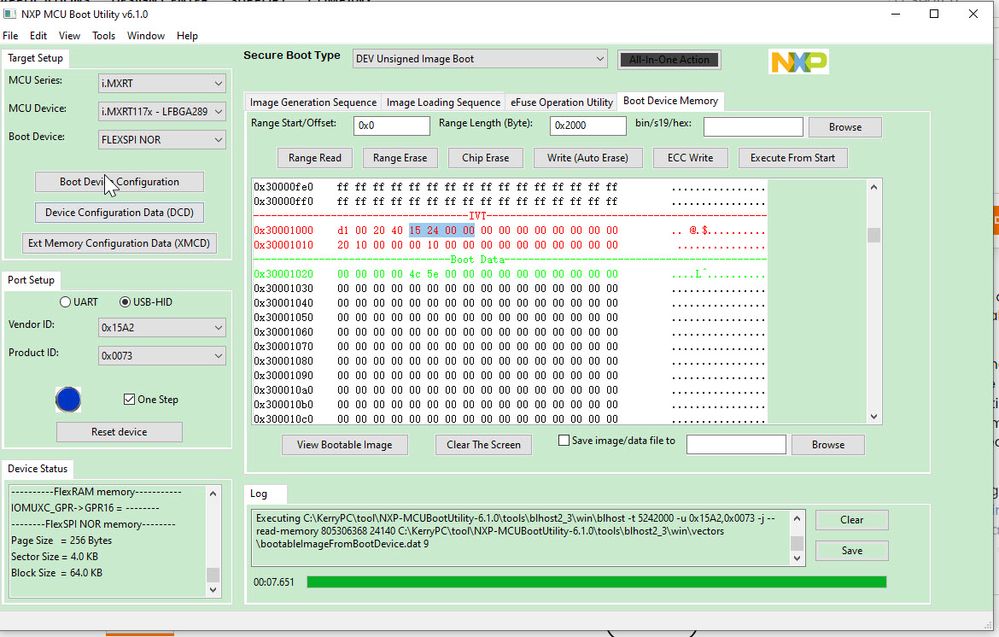
Task: Click Write (Auto Erase) button
Action: pos(587,158)
